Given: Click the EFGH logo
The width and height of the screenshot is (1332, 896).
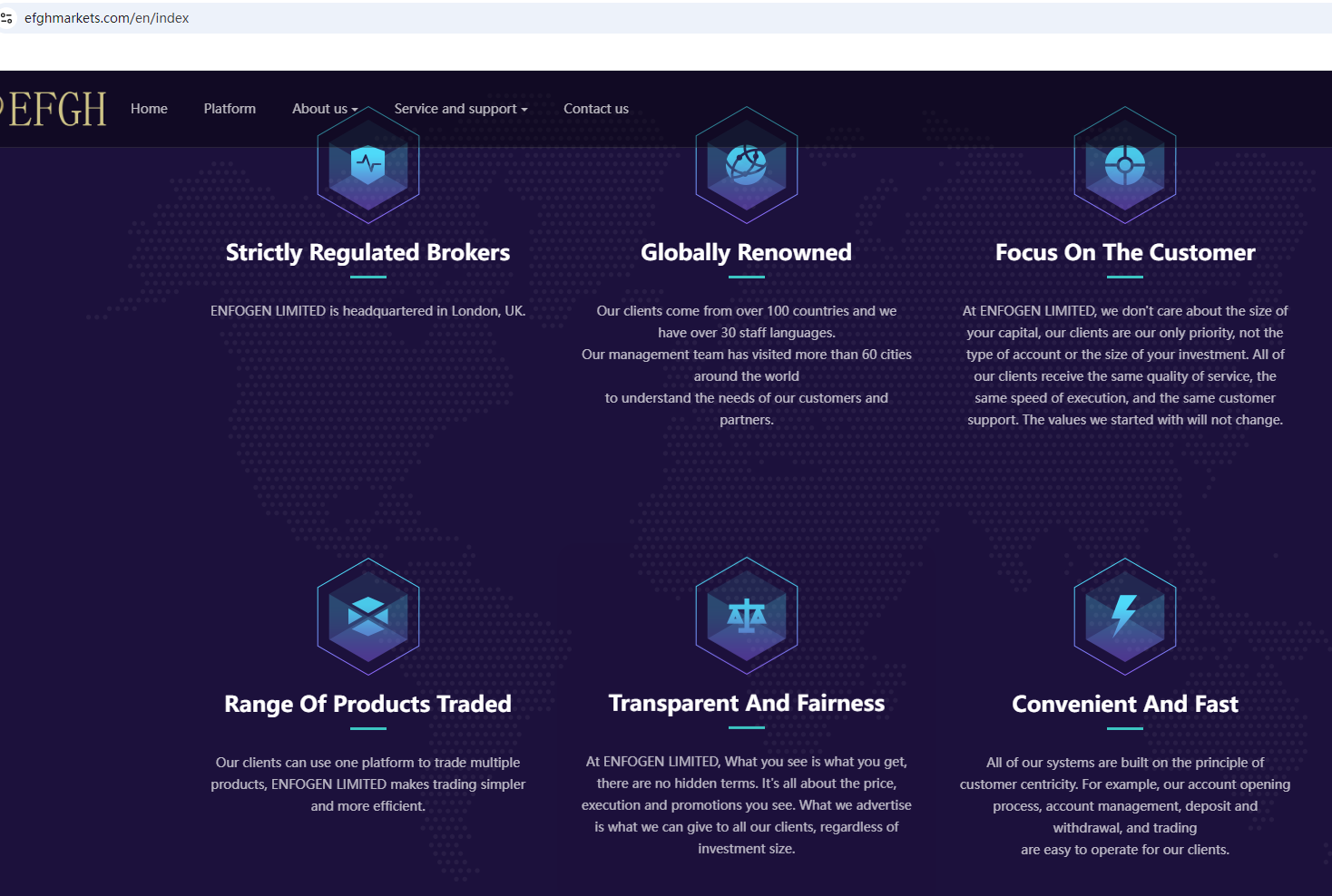Looking at the screenshot, I should point(54,110).
